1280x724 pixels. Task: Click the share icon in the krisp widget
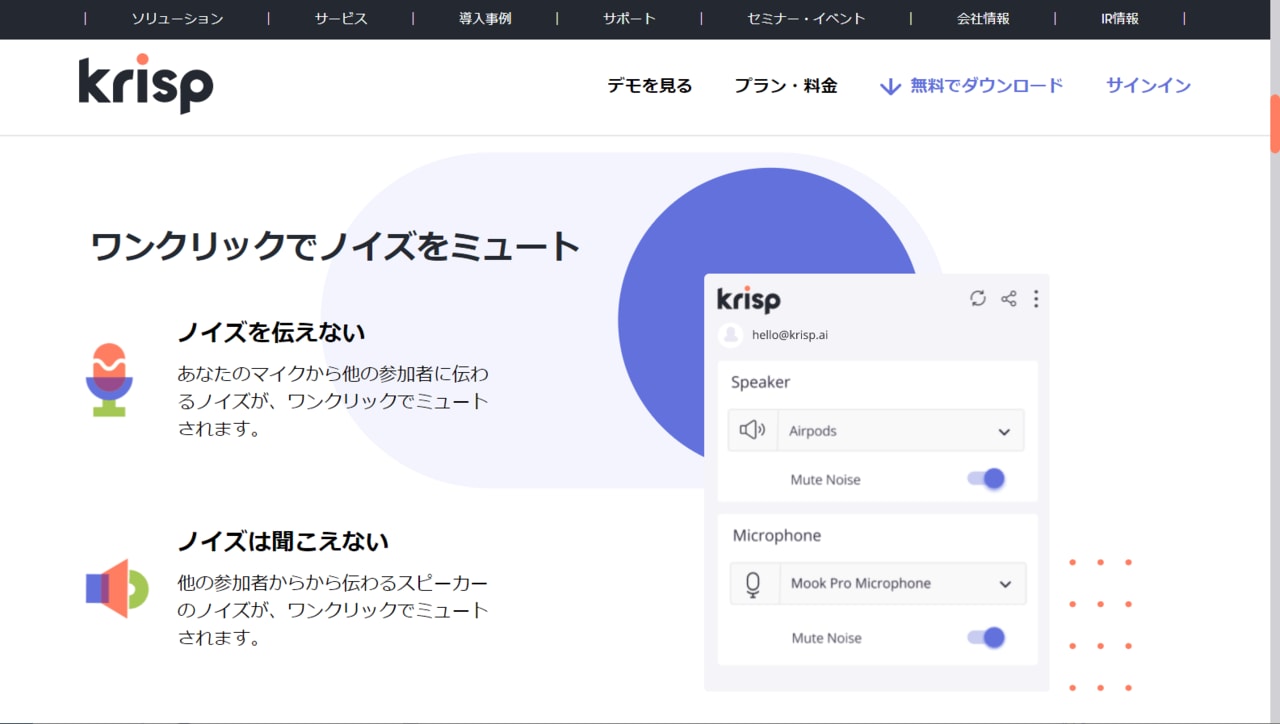coord(1008,298)
